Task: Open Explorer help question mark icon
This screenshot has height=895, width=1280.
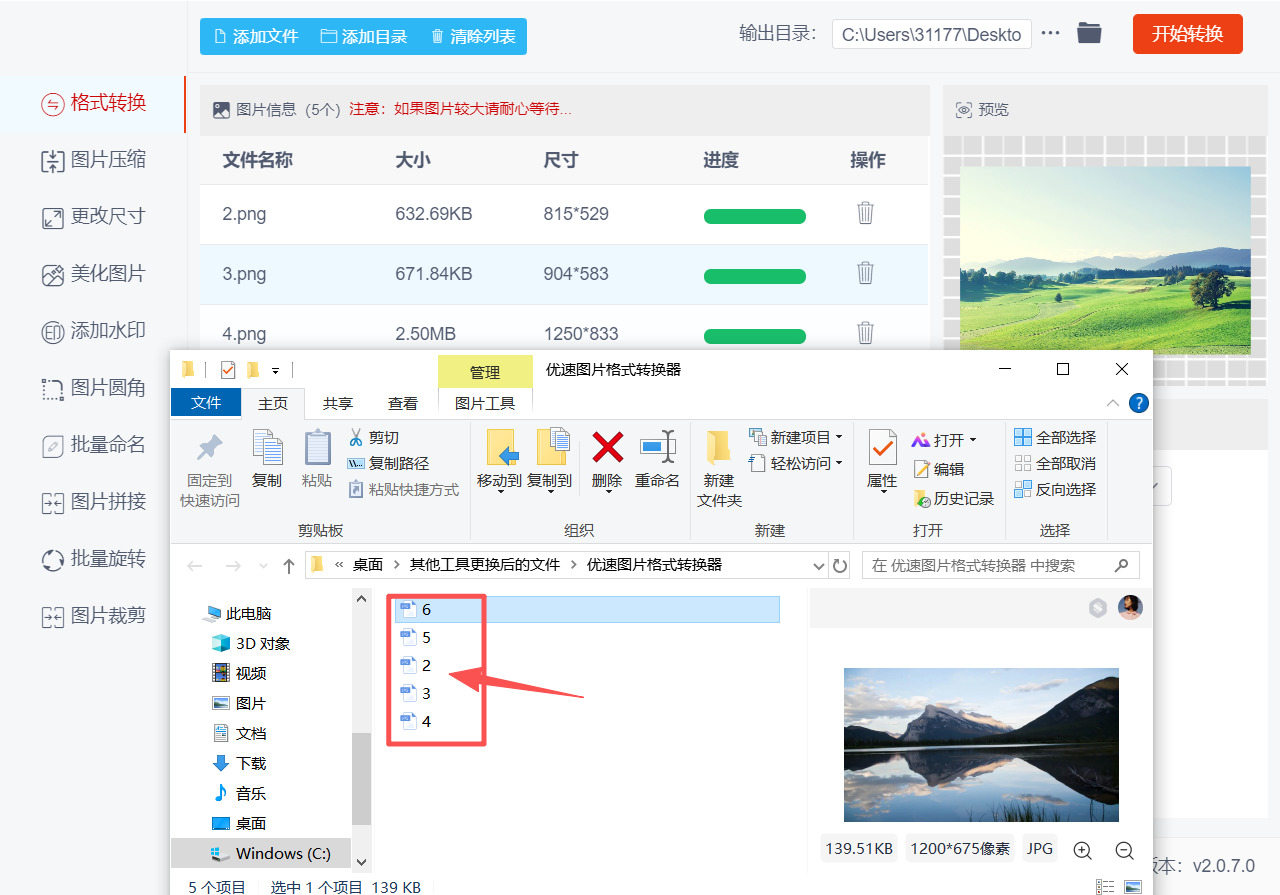Action: click(x=1138, y=403)
